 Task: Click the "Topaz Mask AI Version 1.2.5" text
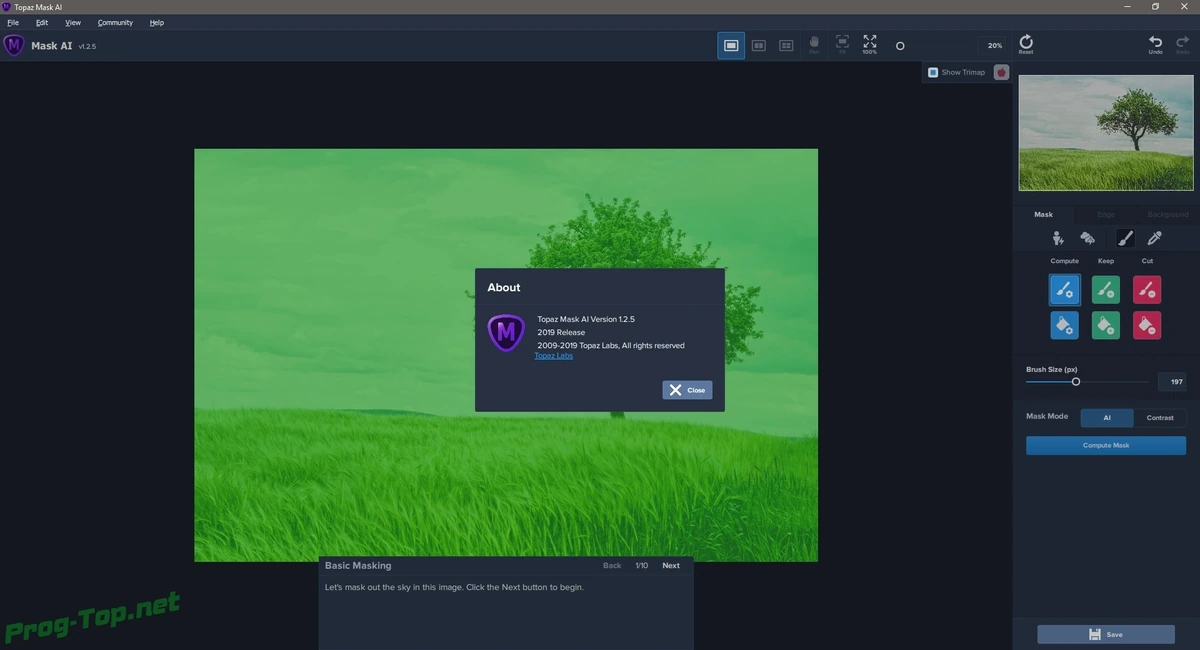[x=586, y=319]
